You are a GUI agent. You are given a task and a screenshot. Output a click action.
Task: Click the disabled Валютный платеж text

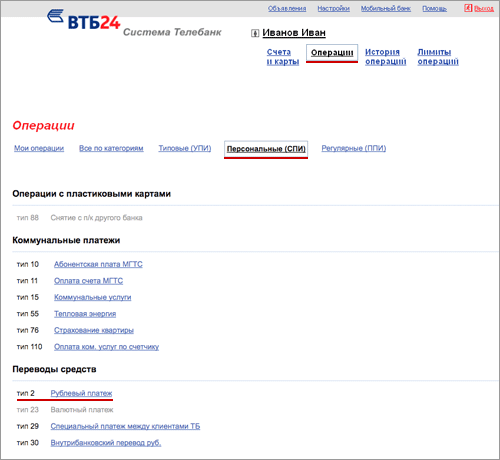82,410
